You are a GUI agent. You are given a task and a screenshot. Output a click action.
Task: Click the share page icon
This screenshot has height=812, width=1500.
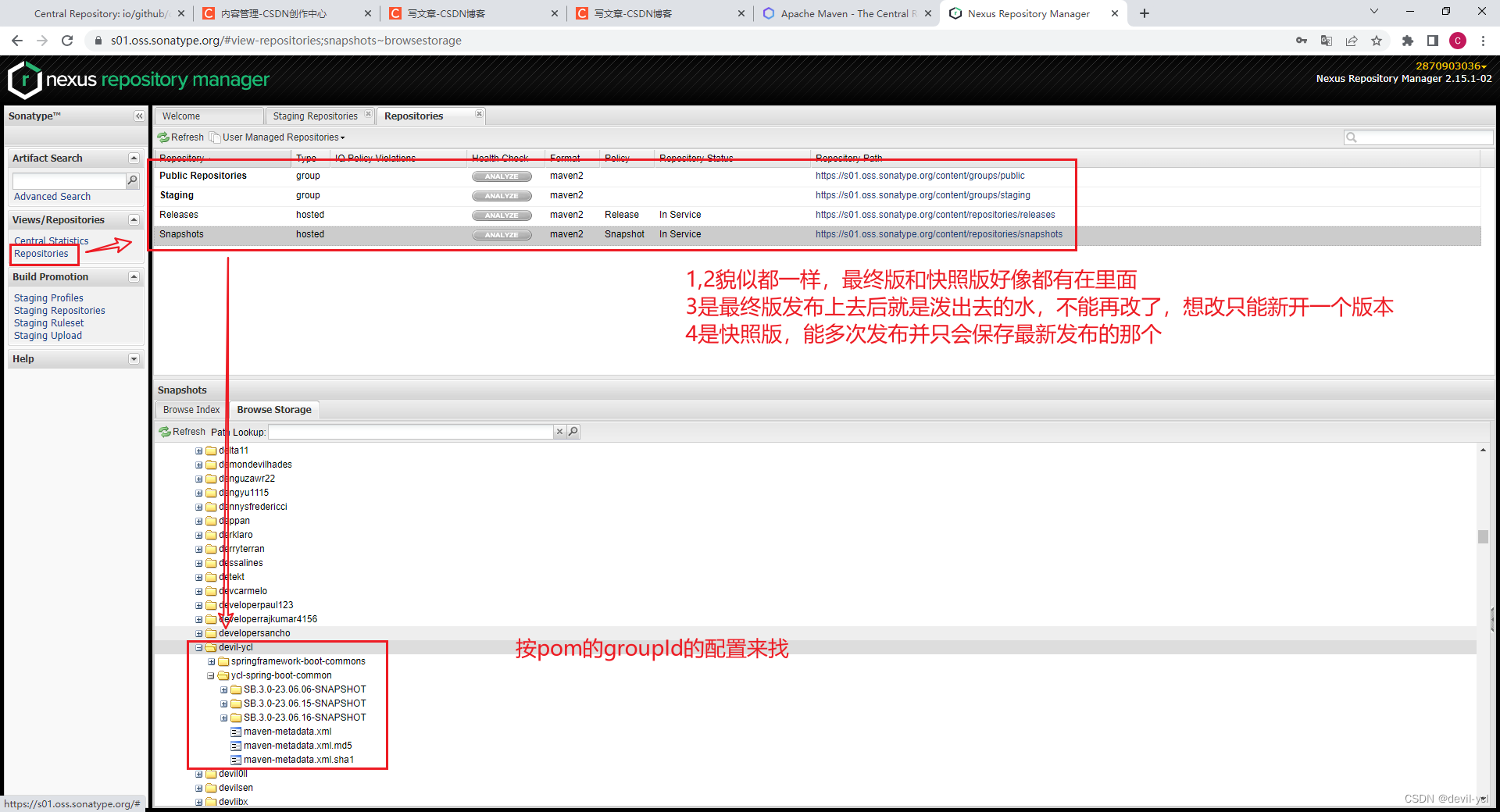click(1352, 41)
